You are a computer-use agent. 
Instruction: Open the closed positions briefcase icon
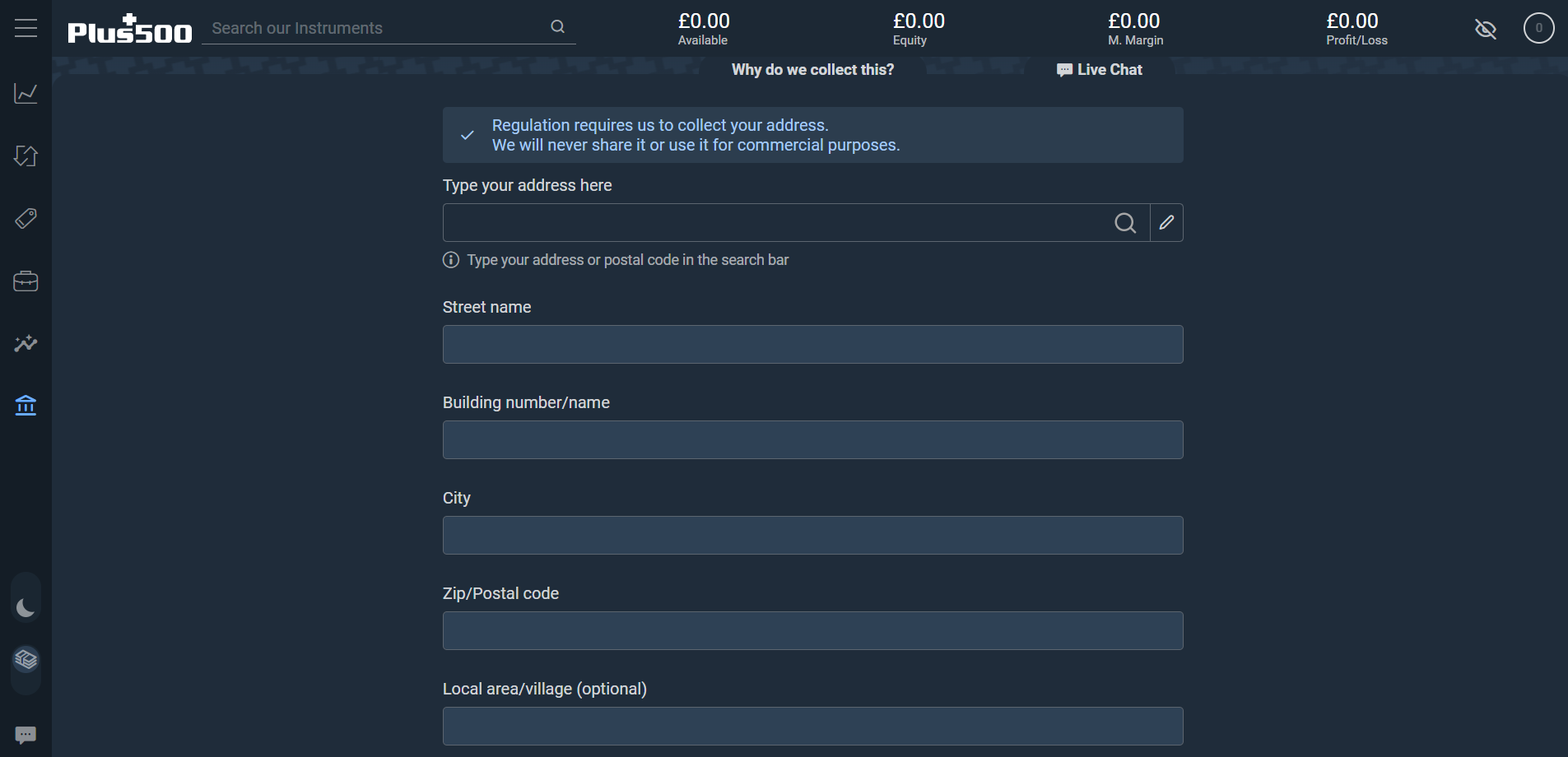coord(26,281)
